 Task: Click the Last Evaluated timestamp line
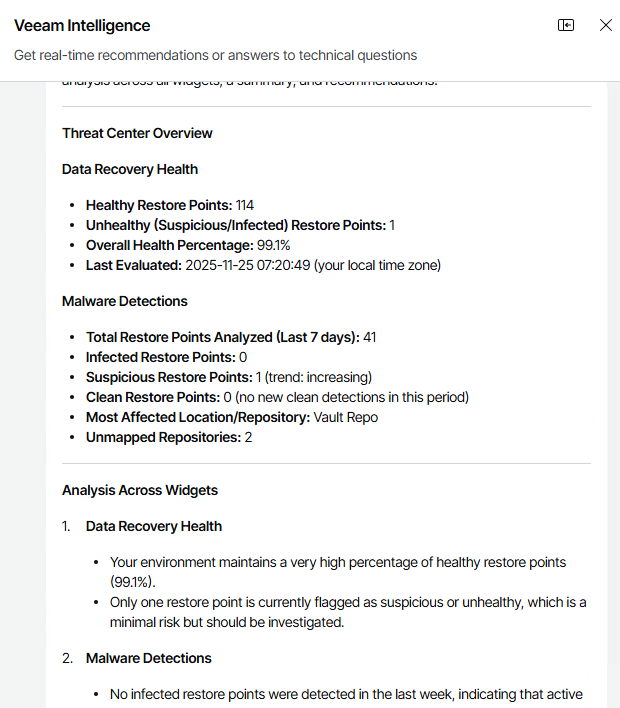click(x=263, y=265)
